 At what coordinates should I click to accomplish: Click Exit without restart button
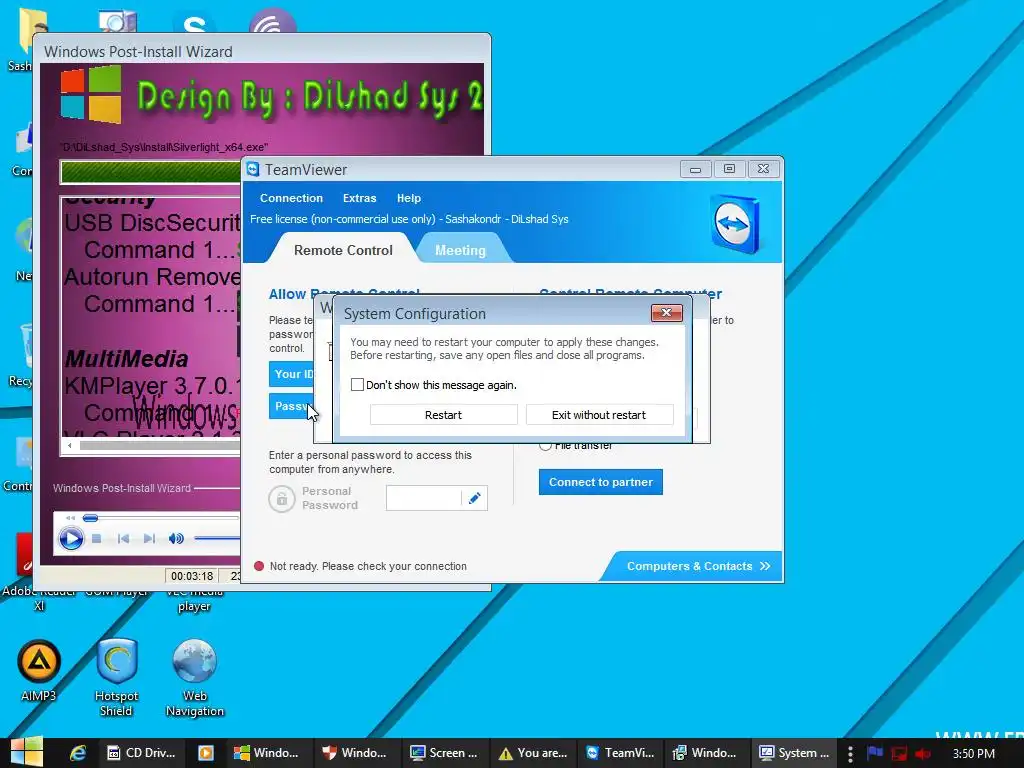[599, 415]
